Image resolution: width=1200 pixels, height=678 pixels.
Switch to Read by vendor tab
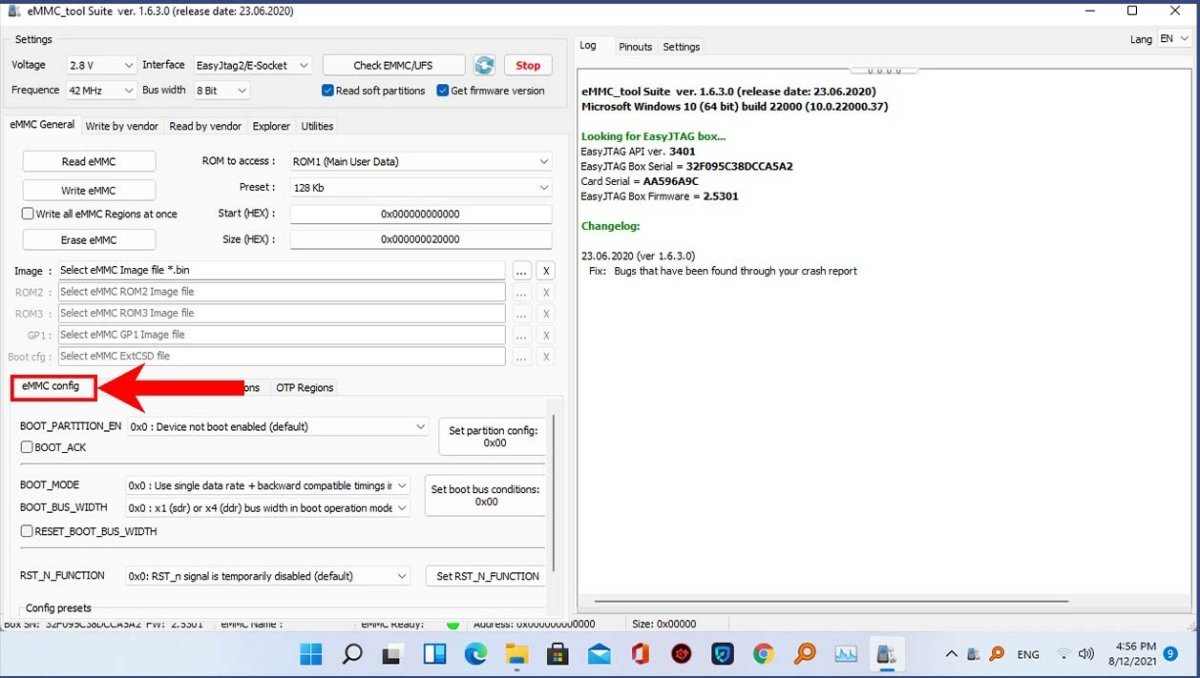[x=205, y=126]
